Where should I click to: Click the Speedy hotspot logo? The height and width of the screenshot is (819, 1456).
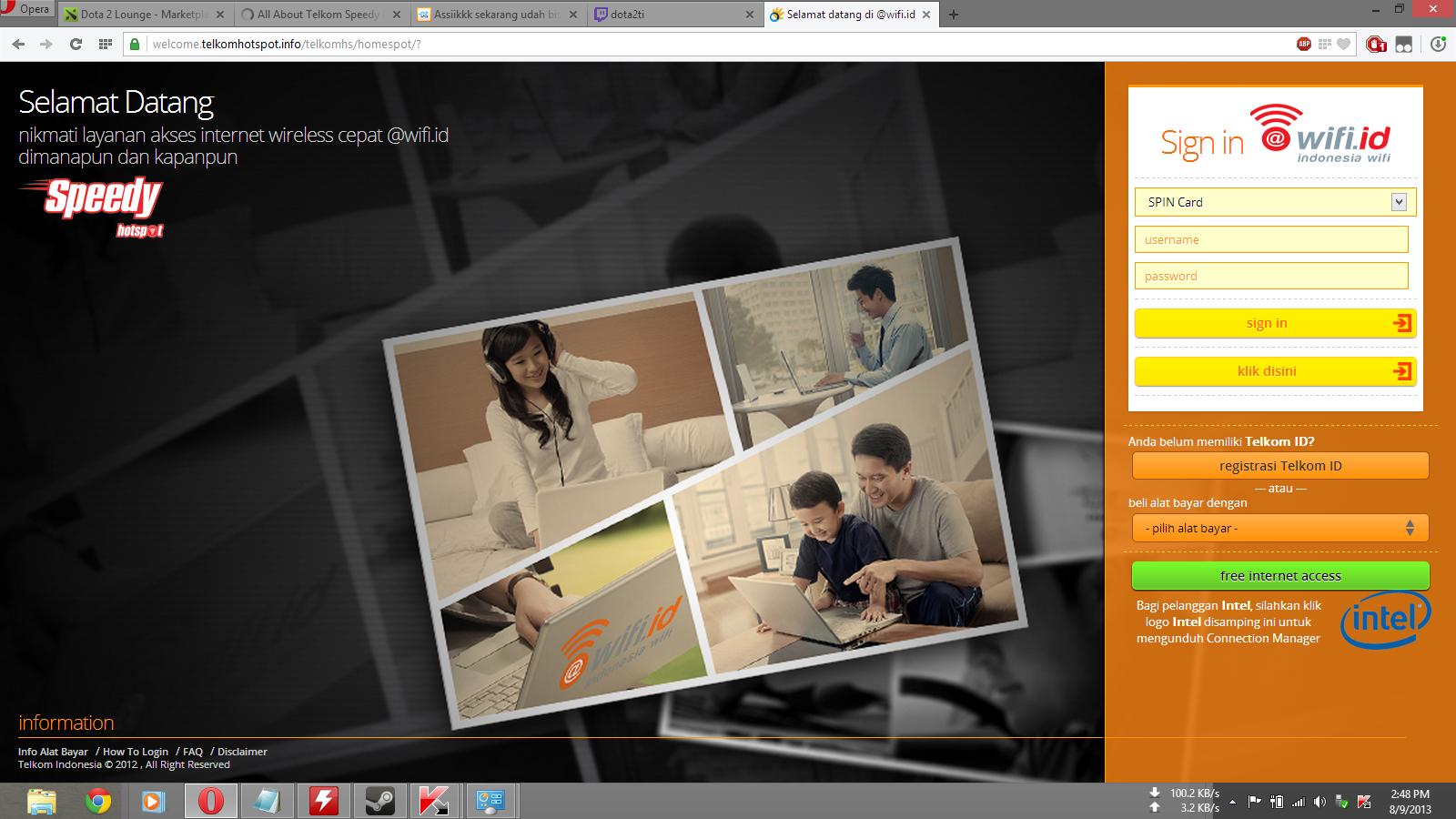point(91,207)
